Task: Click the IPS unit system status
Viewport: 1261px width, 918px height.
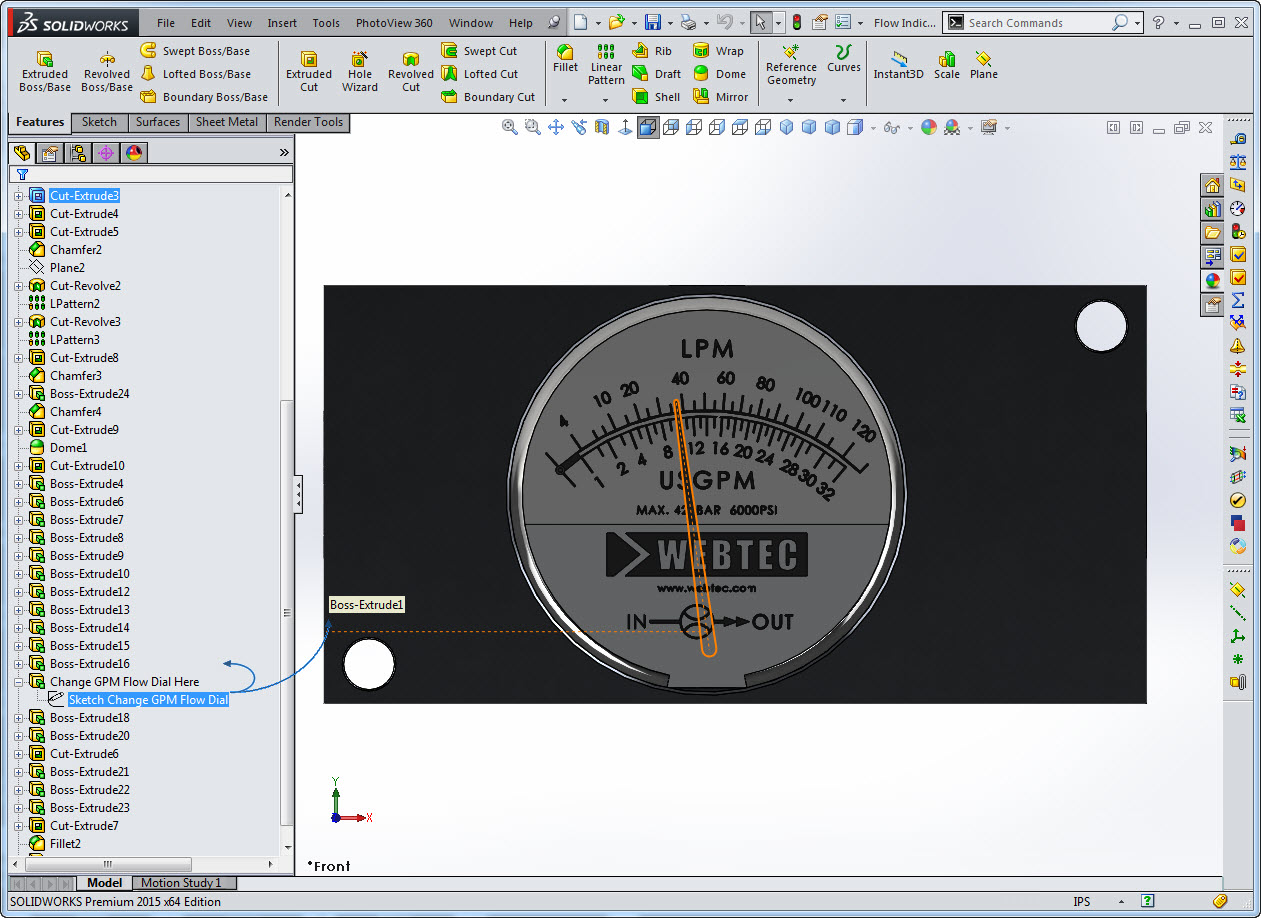Action: tap(1082, 901)
